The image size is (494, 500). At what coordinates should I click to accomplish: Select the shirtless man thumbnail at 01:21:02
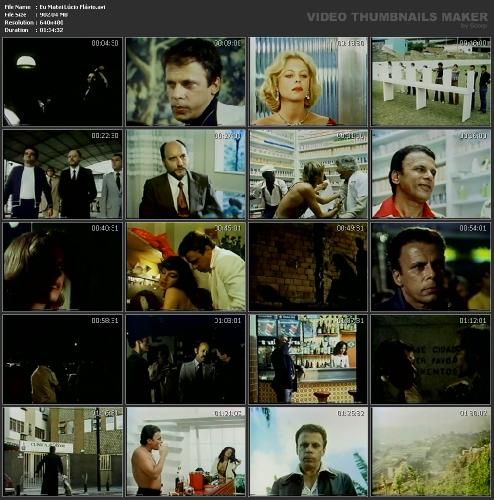186,452
